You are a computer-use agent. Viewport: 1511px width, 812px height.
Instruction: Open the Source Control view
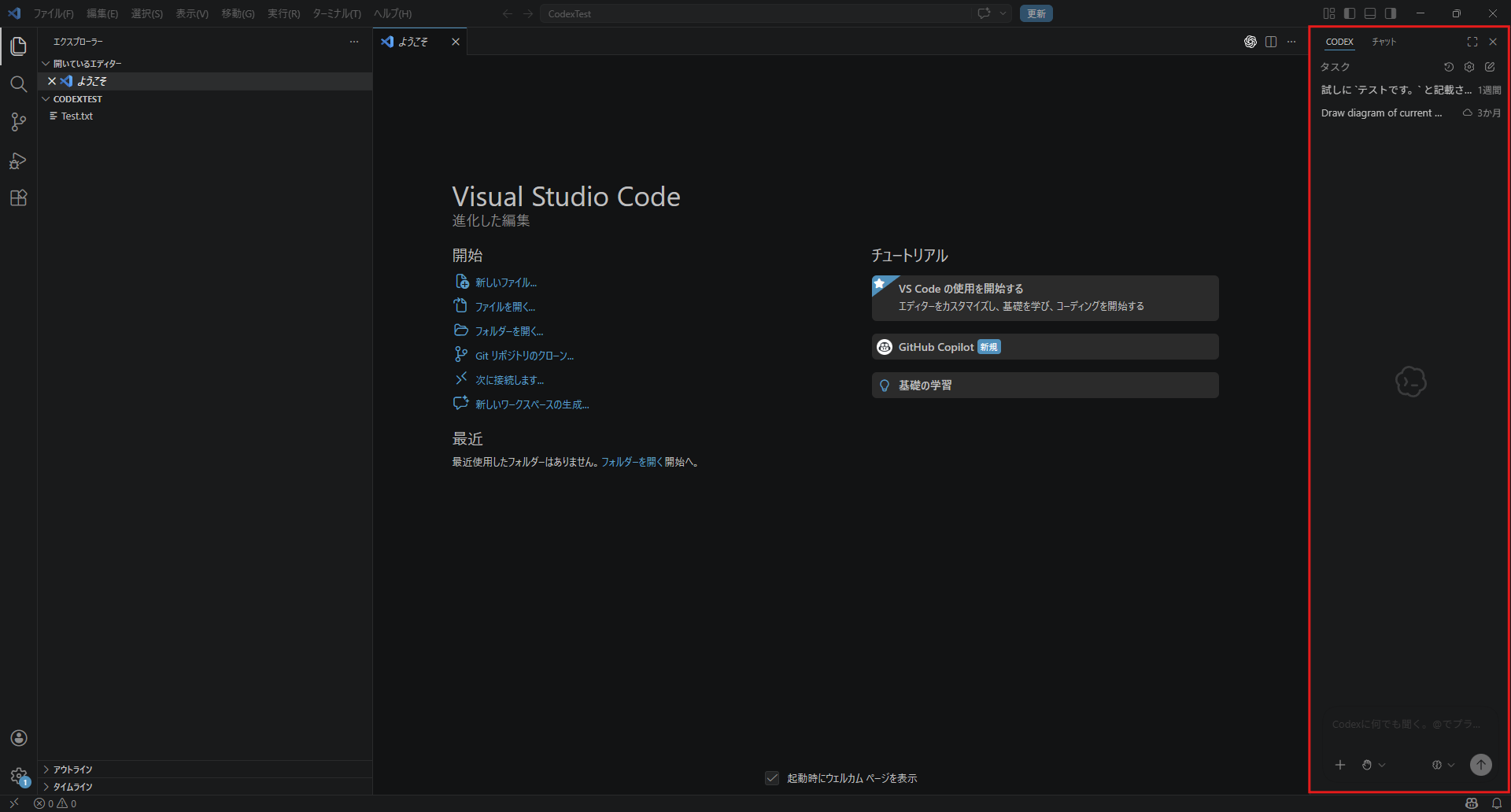pos(18,122)
